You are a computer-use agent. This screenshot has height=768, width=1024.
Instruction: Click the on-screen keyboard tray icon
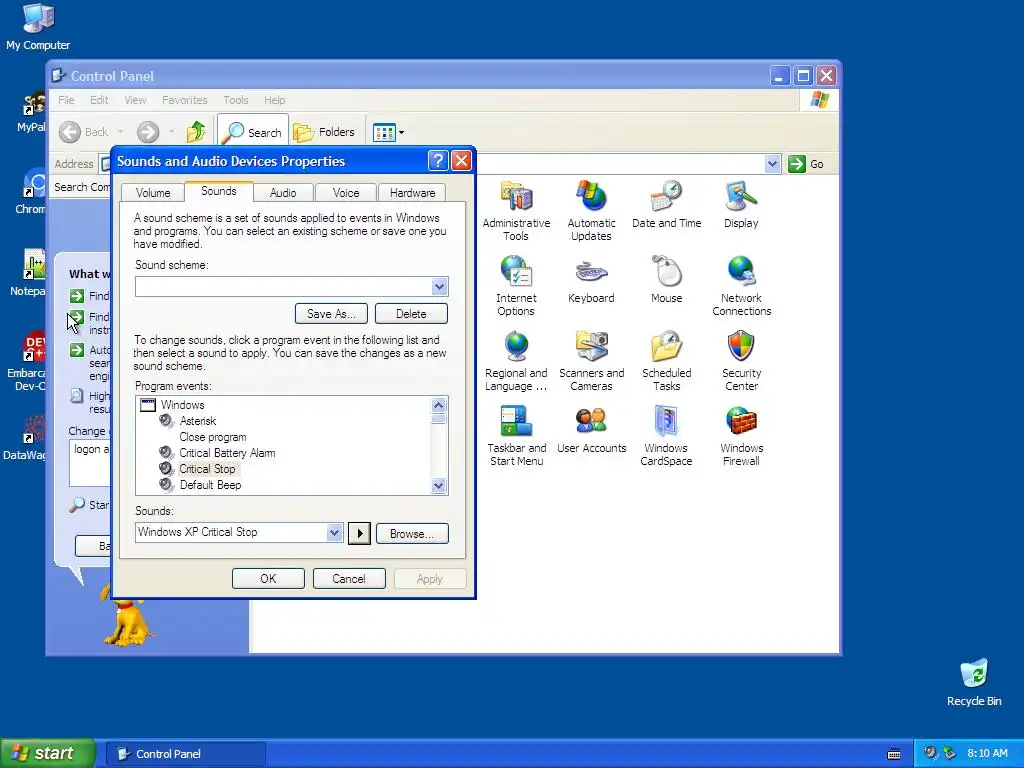coord(894,754)
